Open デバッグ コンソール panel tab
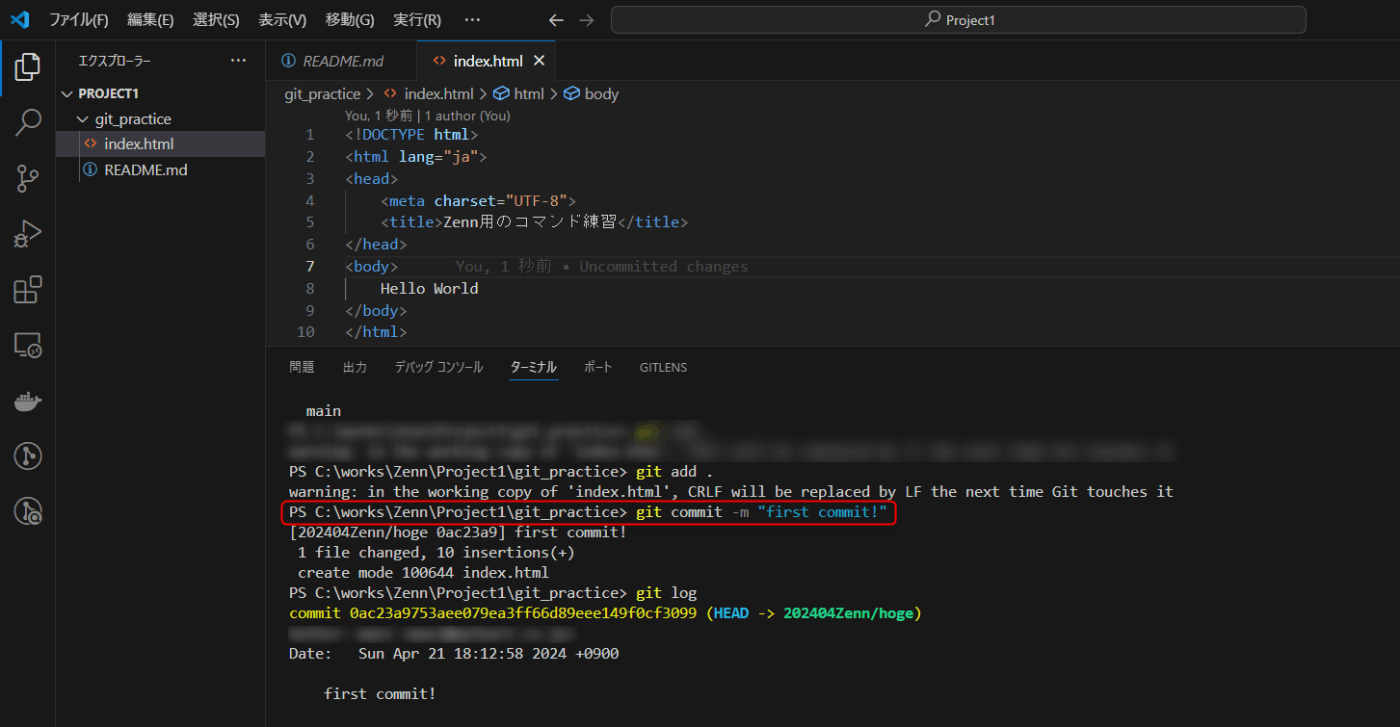Screen dimensions: 1400x727 [439, 367]
